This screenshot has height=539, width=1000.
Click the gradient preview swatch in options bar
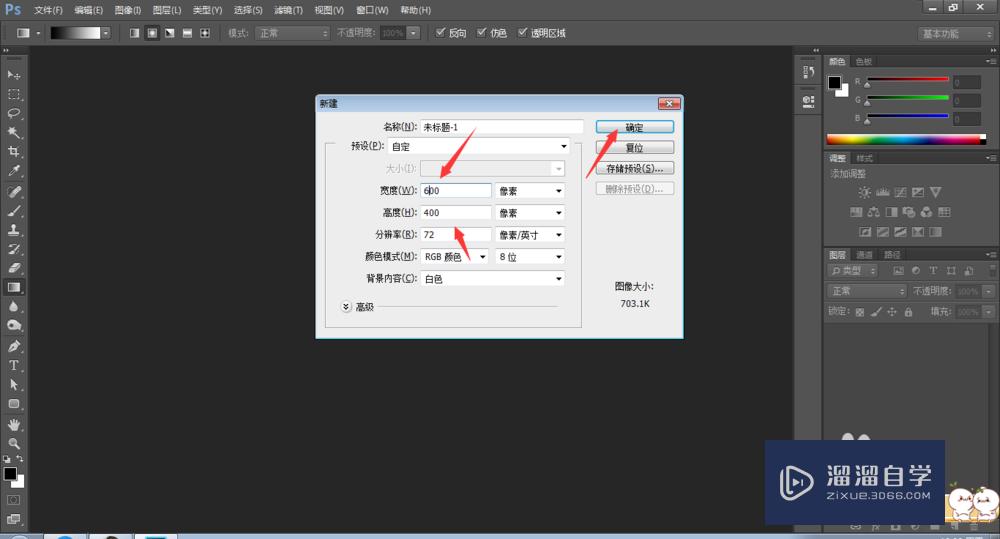pos(75,33)
